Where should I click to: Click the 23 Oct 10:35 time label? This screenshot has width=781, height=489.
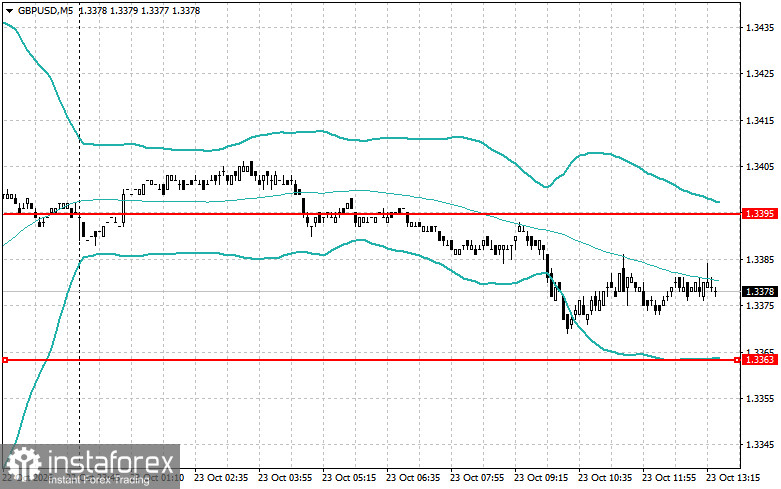tap(605, 478)
